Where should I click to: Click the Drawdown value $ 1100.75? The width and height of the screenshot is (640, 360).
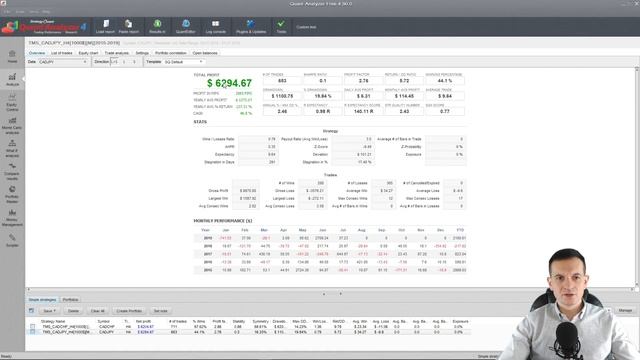point(282,96)
